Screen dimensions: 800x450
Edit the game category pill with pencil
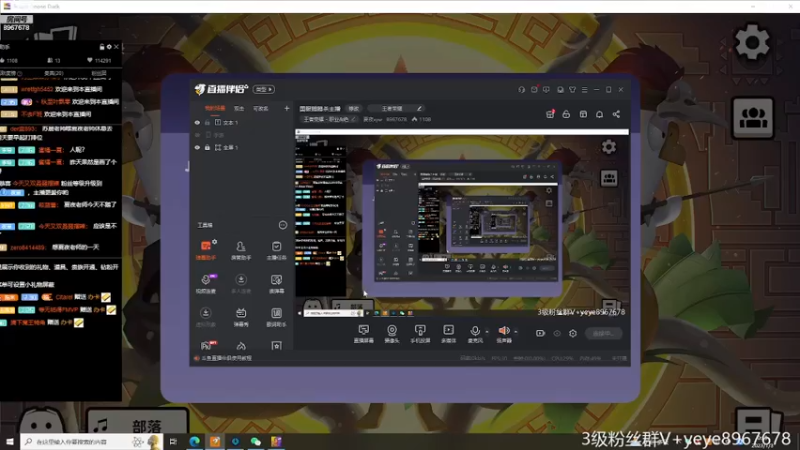tap(396, 108)
